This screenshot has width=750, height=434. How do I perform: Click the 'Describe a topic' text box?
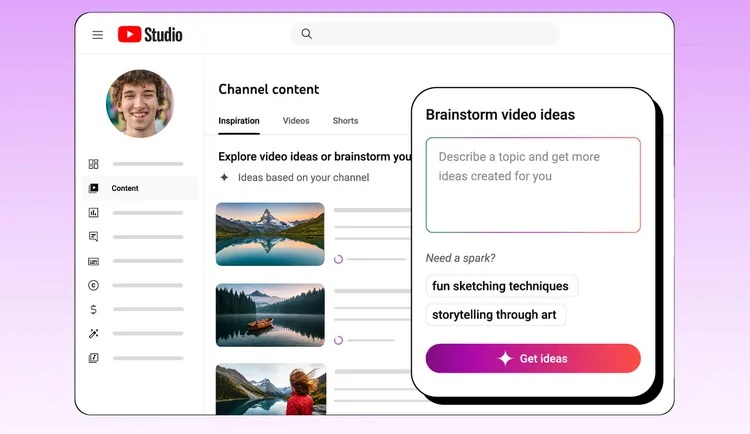coord(533,185)
